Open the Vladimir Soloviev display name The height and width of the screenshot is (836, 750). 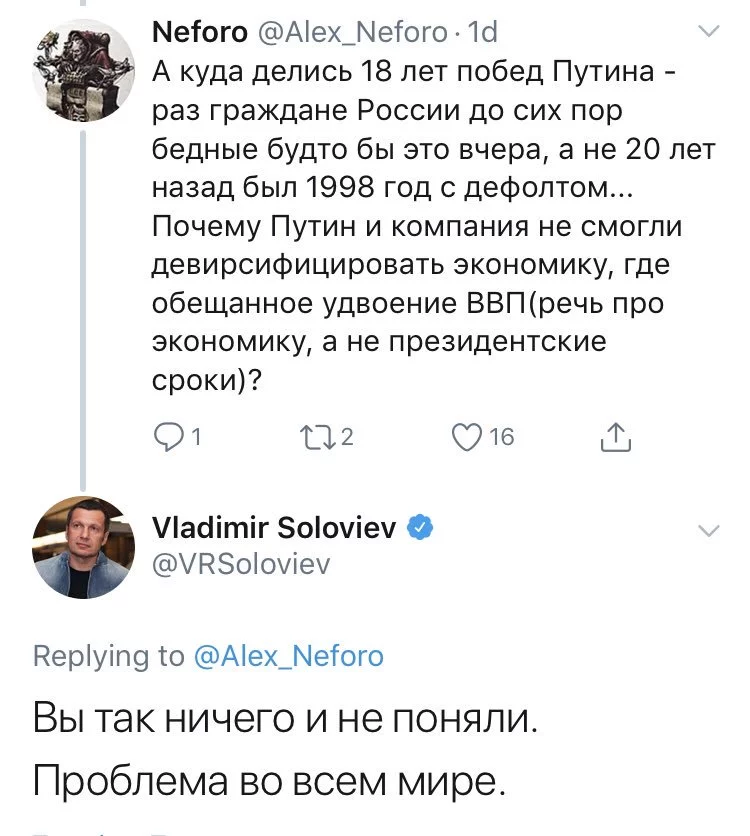(x=274, y=528)
